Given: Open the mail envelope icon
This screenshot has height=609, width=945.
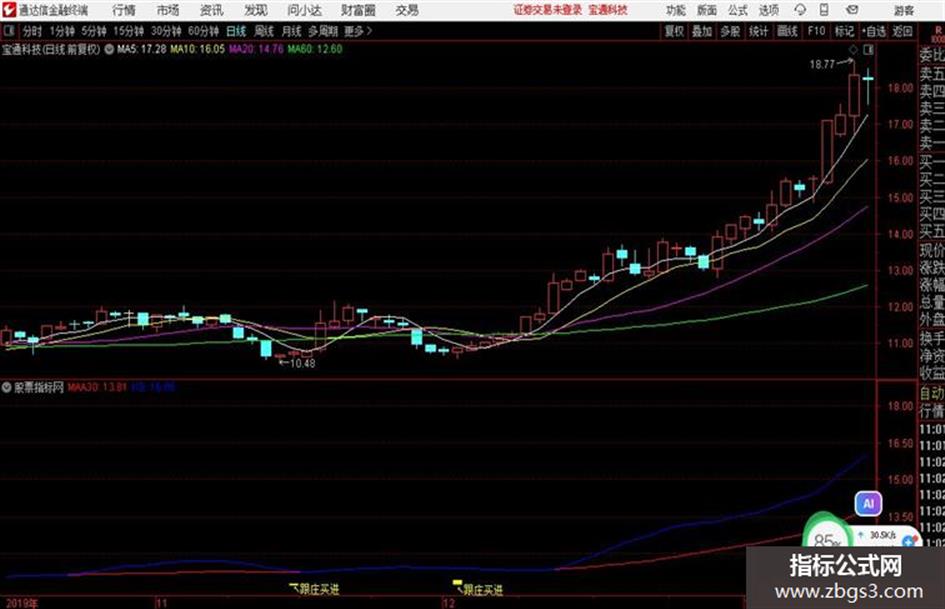Looking at the screenshot, I should coord(852,10).
